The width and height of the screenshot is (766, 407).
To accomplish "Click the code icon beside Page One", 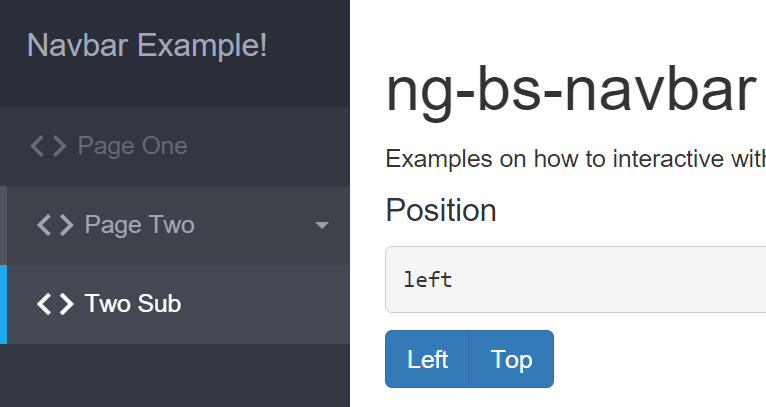I will (x=49, y=146).
